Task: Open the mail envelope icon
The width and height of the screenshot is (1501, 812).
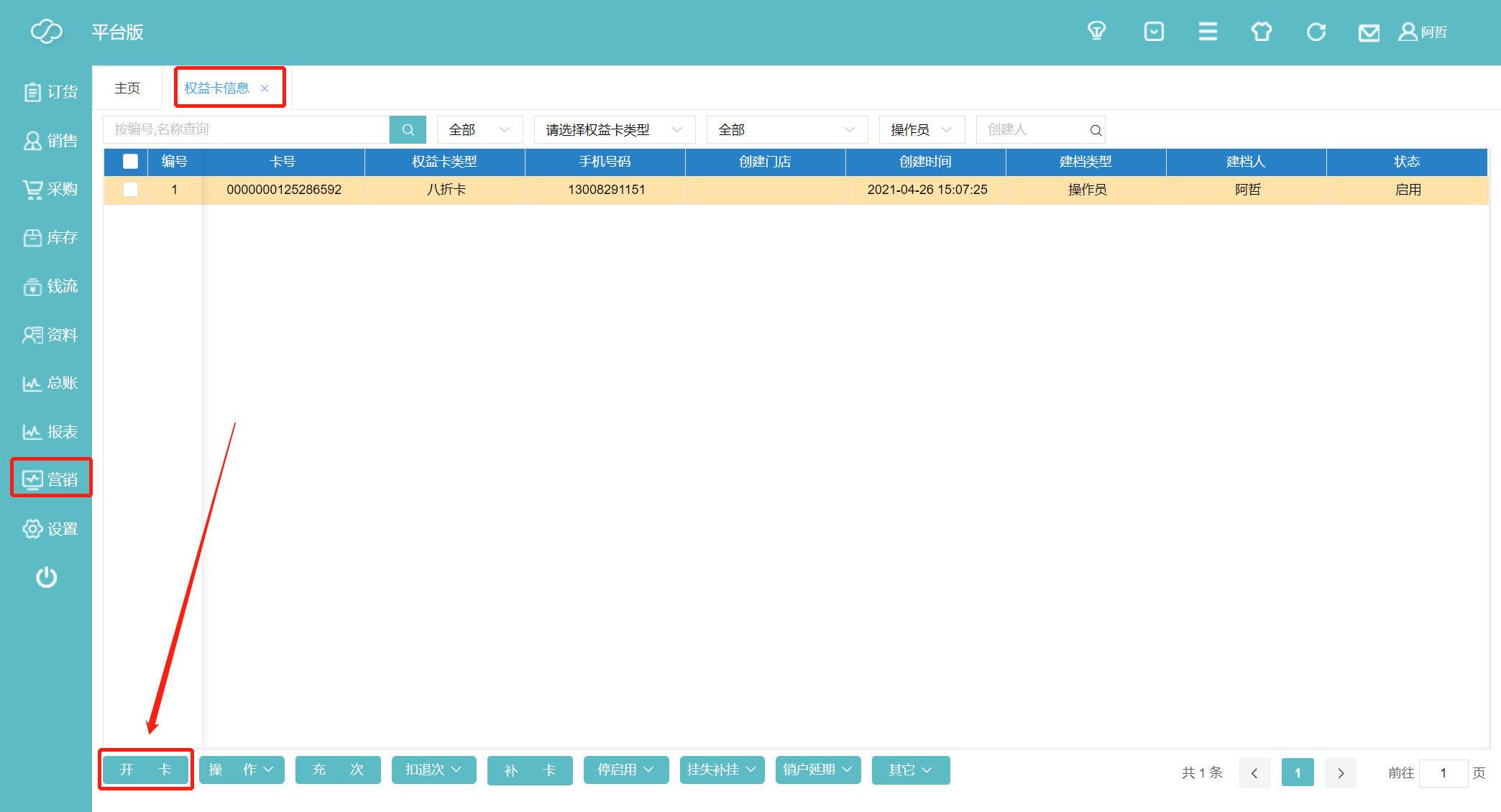Action: [x=1369, y=32]
